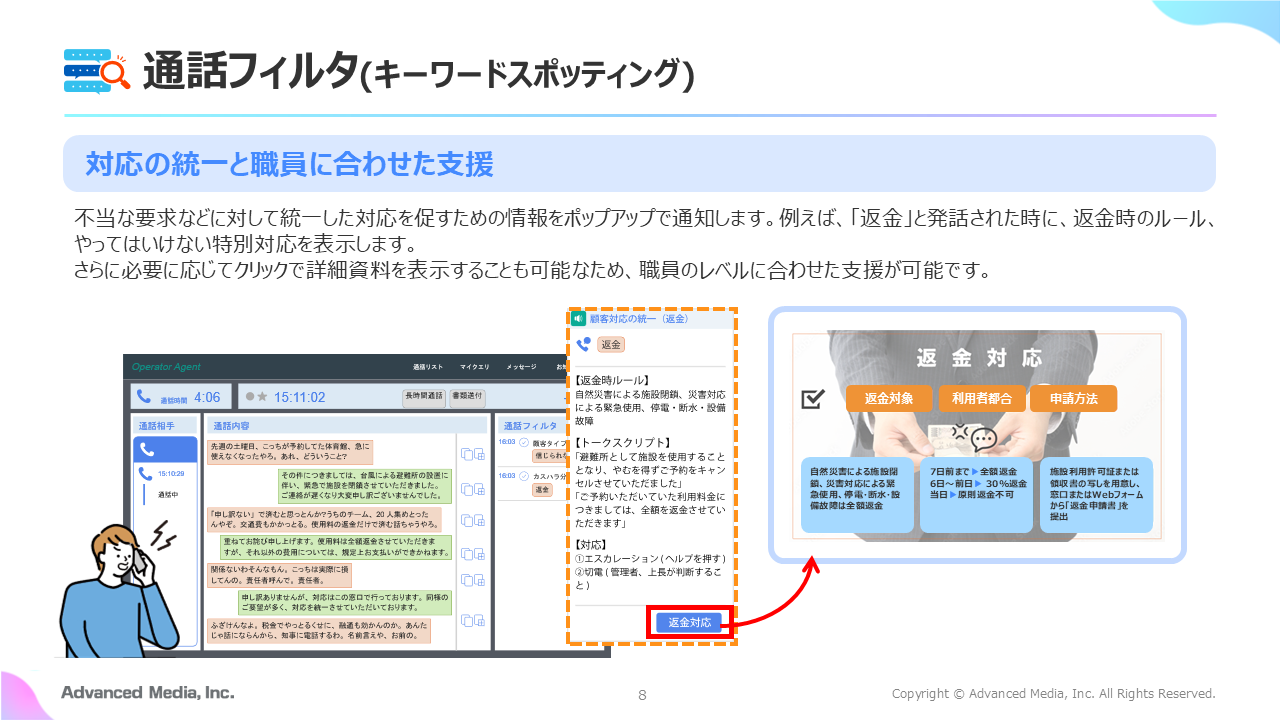1280x720 pixels.
Task: Toggle the check circle on the カスハラ filter entry
Action: 523,476
